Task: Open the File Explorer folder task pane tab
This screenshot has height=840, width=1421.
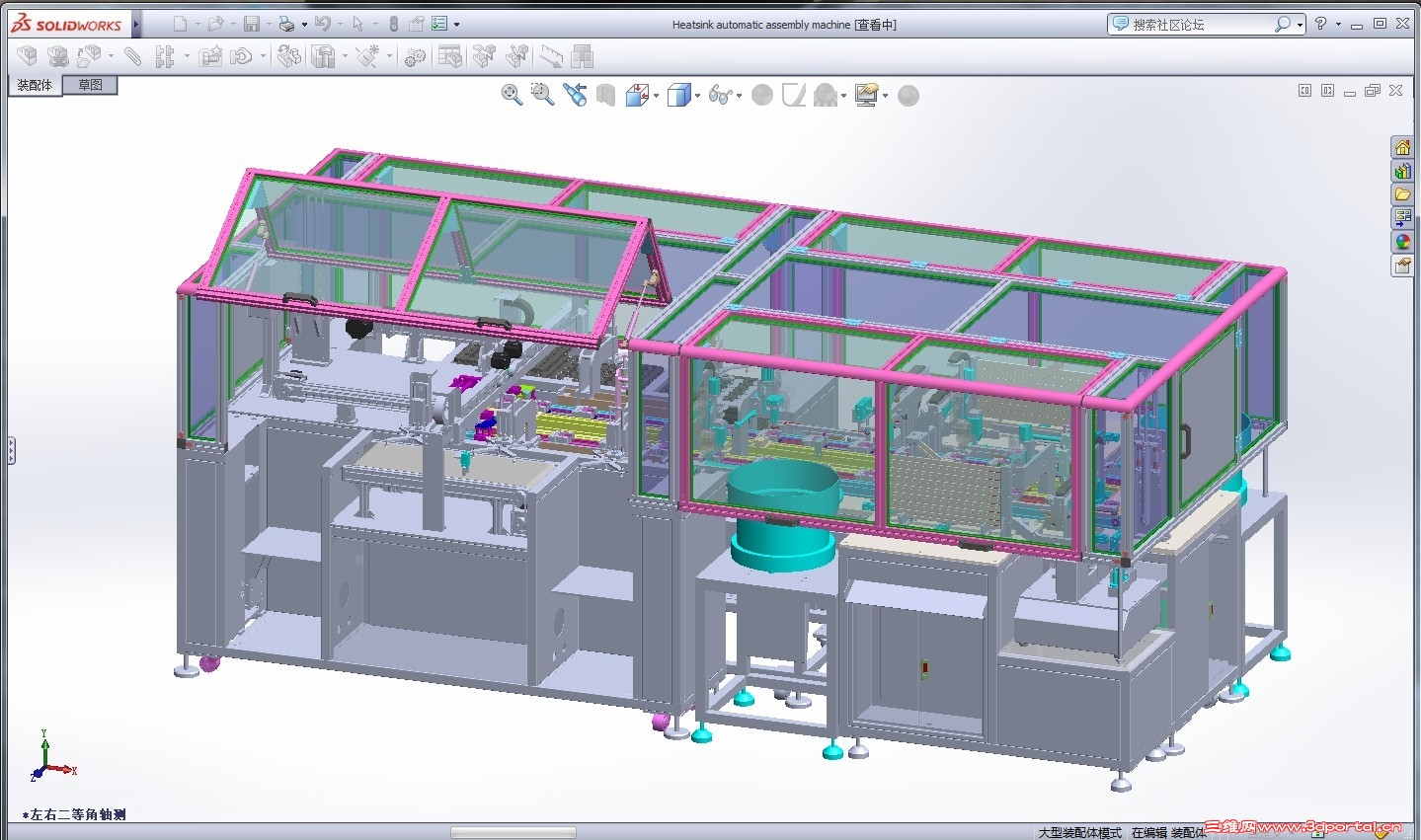Action: tap(1402, 194)
